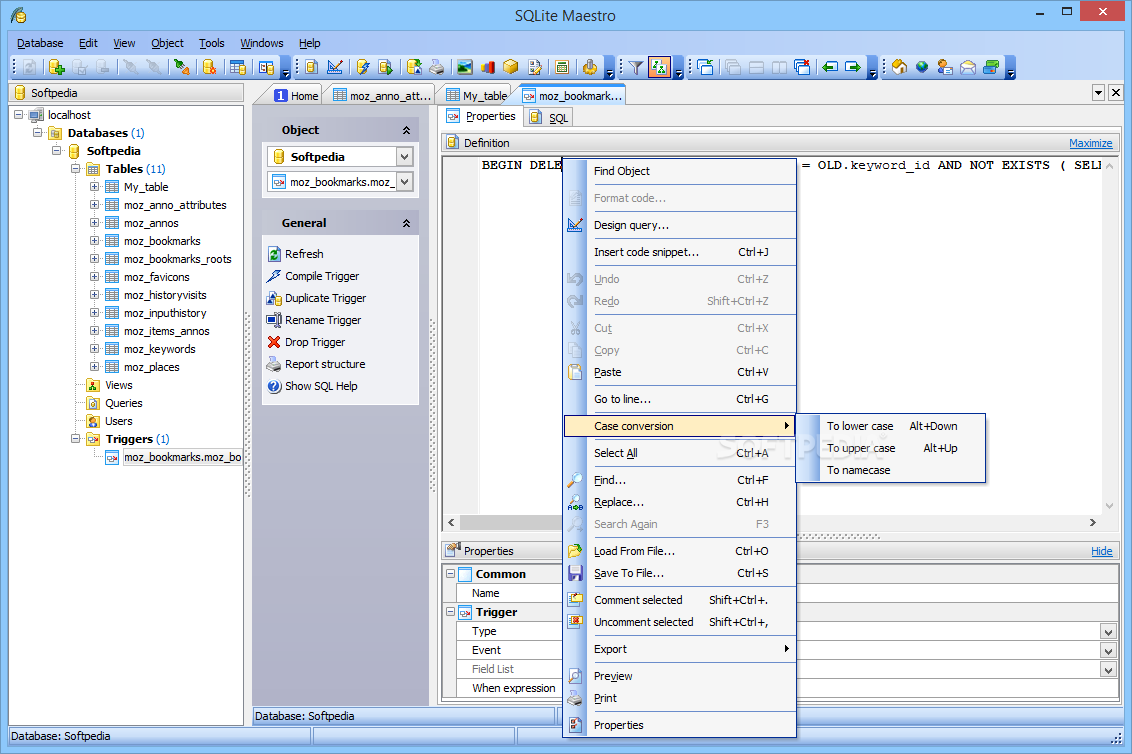Image resolution: width=1132 pixels, height=754 pixels.
Task: Click the editor vertical scroll down arrow
Action: pyautogui.click(x=1109, y=506)
